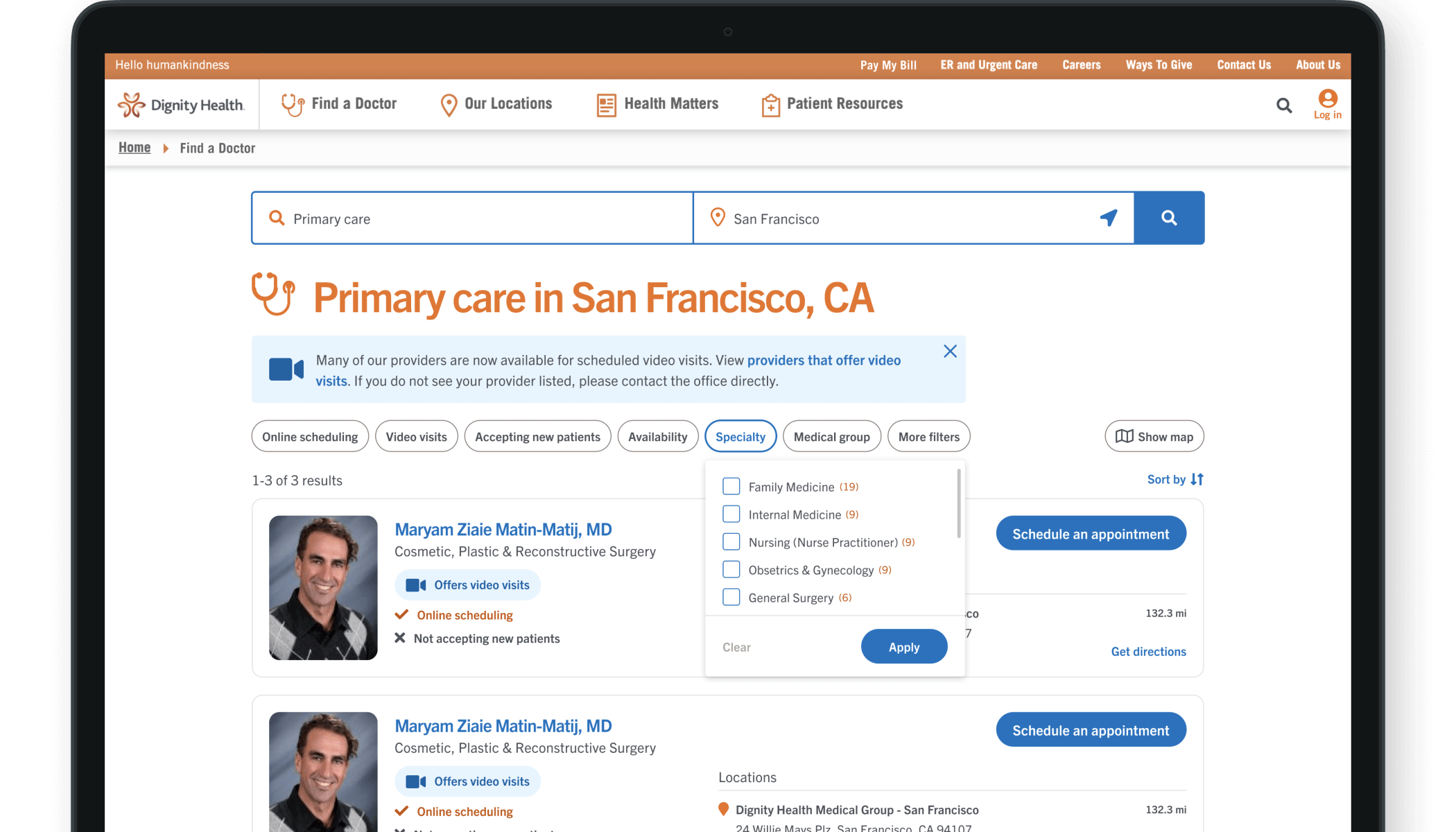Go to Careers page

[1081, 65]
